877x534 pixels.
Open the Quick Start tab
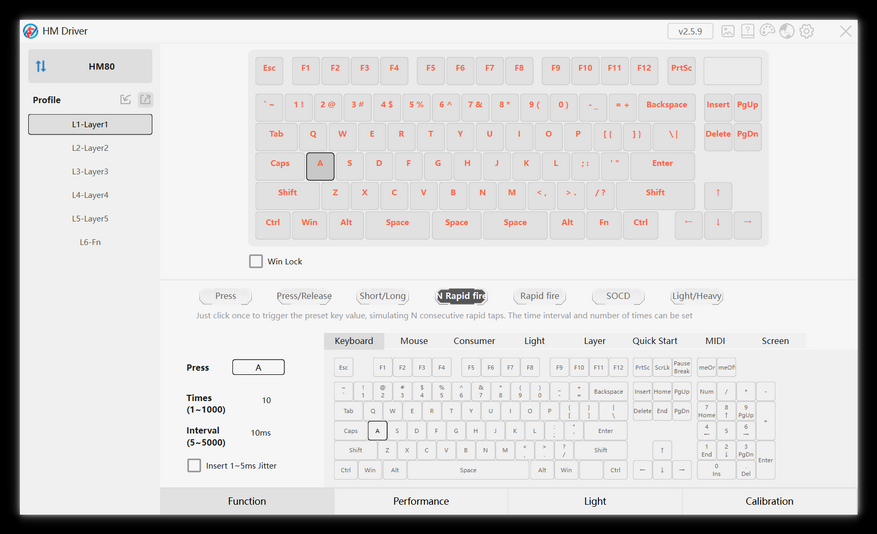tap(655, 341)
